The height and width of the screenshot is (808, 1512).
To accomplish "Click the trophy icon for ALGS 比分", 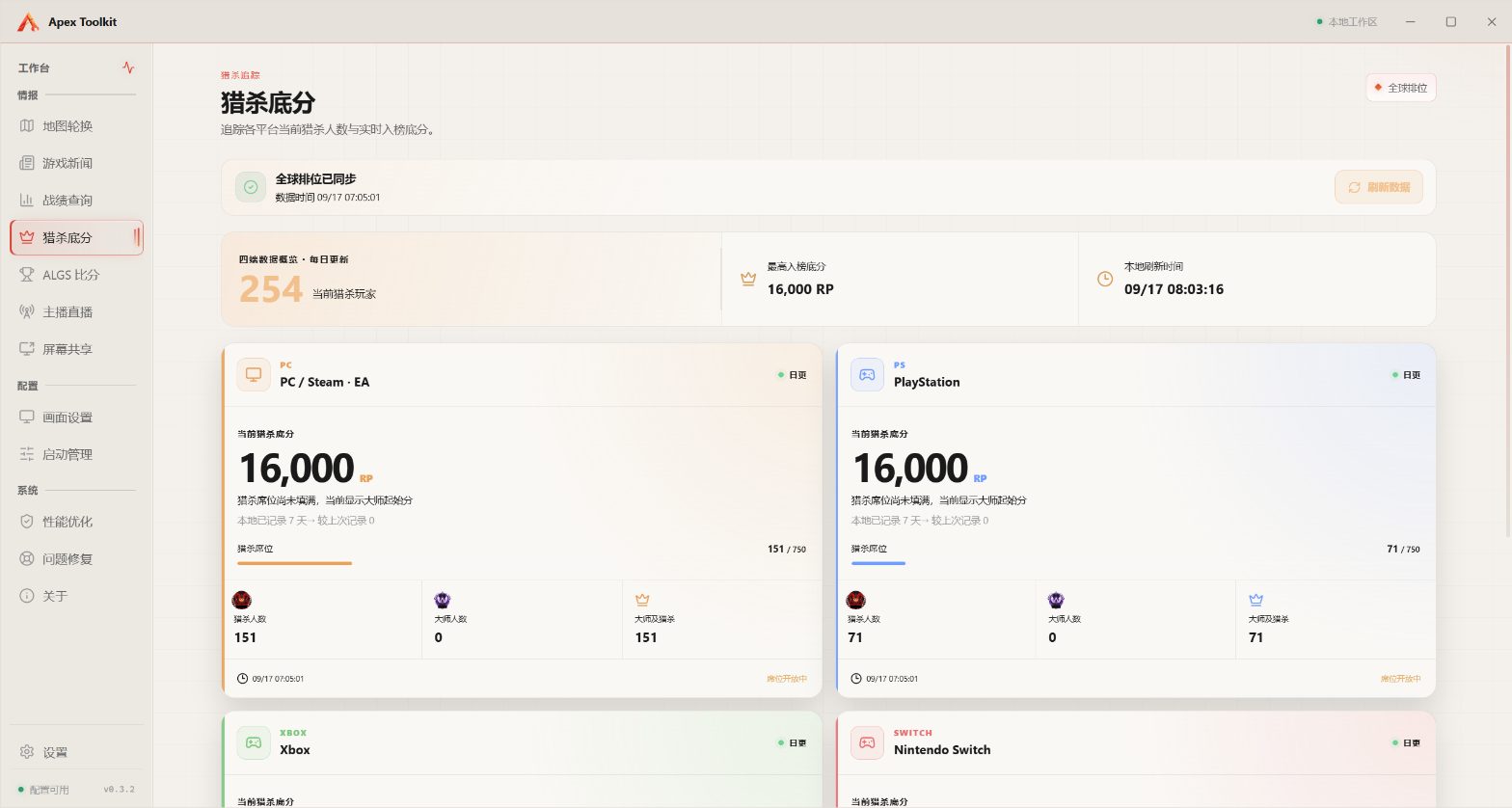I will [x=27, y=275].
